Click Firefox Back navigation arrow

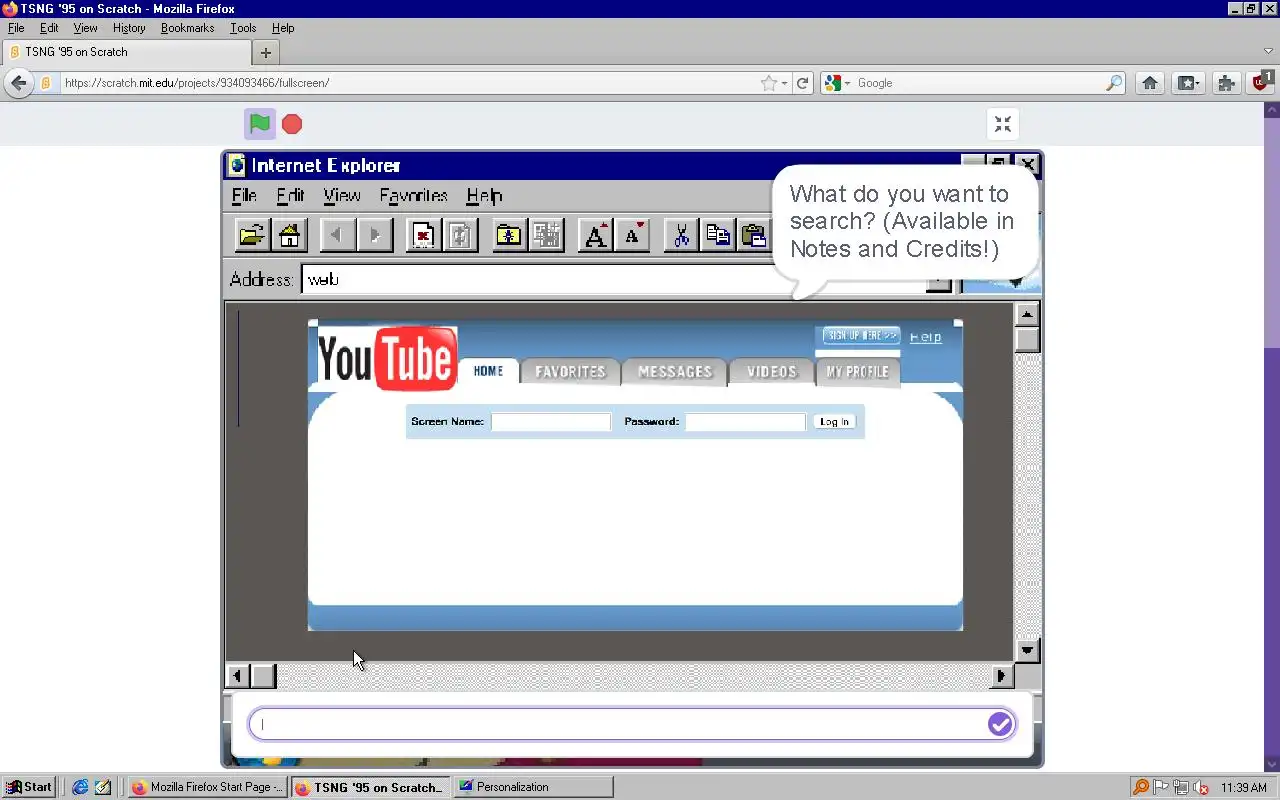point(18,83)
